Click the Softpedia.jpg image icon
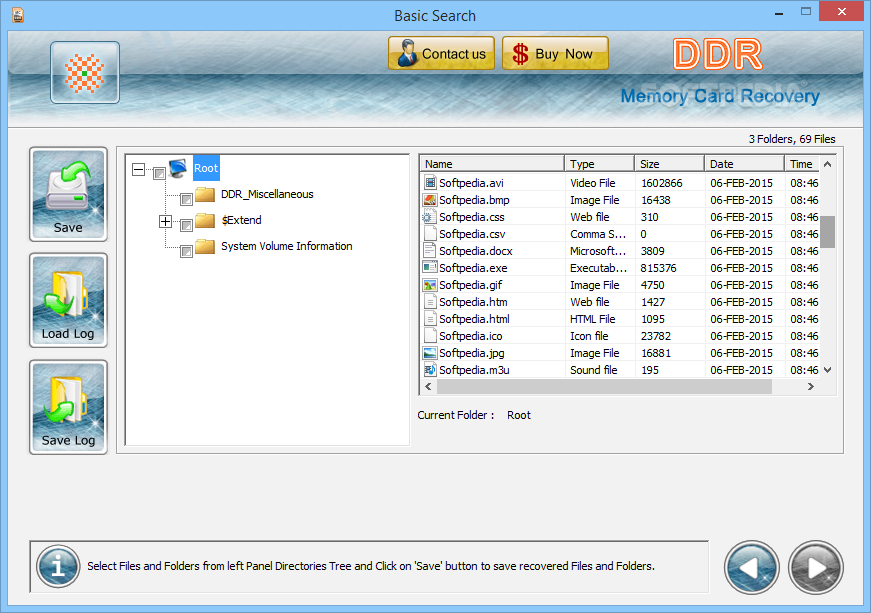Screen dimensions: 871x613 430,353
